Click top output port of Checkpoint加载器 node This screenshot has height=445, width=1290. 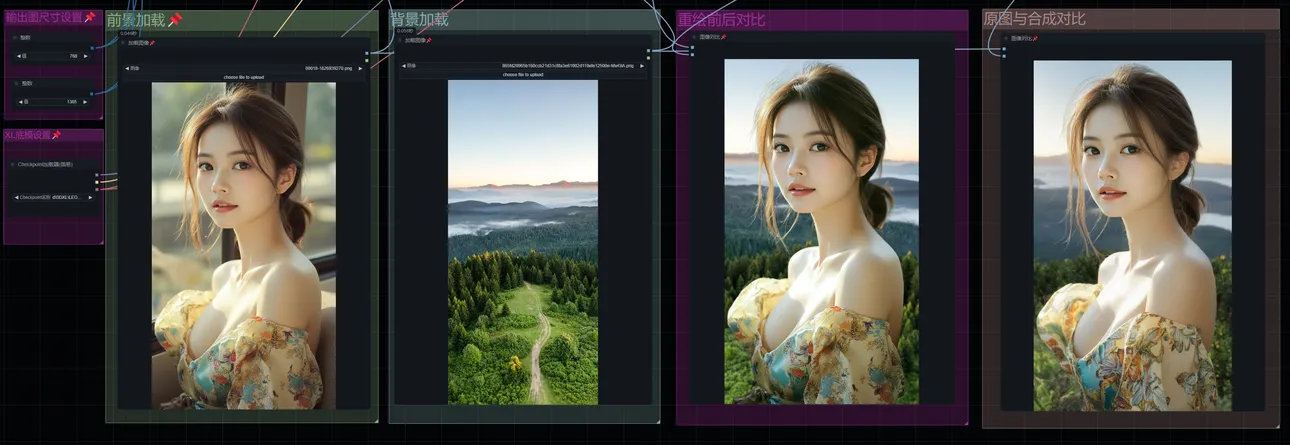(97, 174)
